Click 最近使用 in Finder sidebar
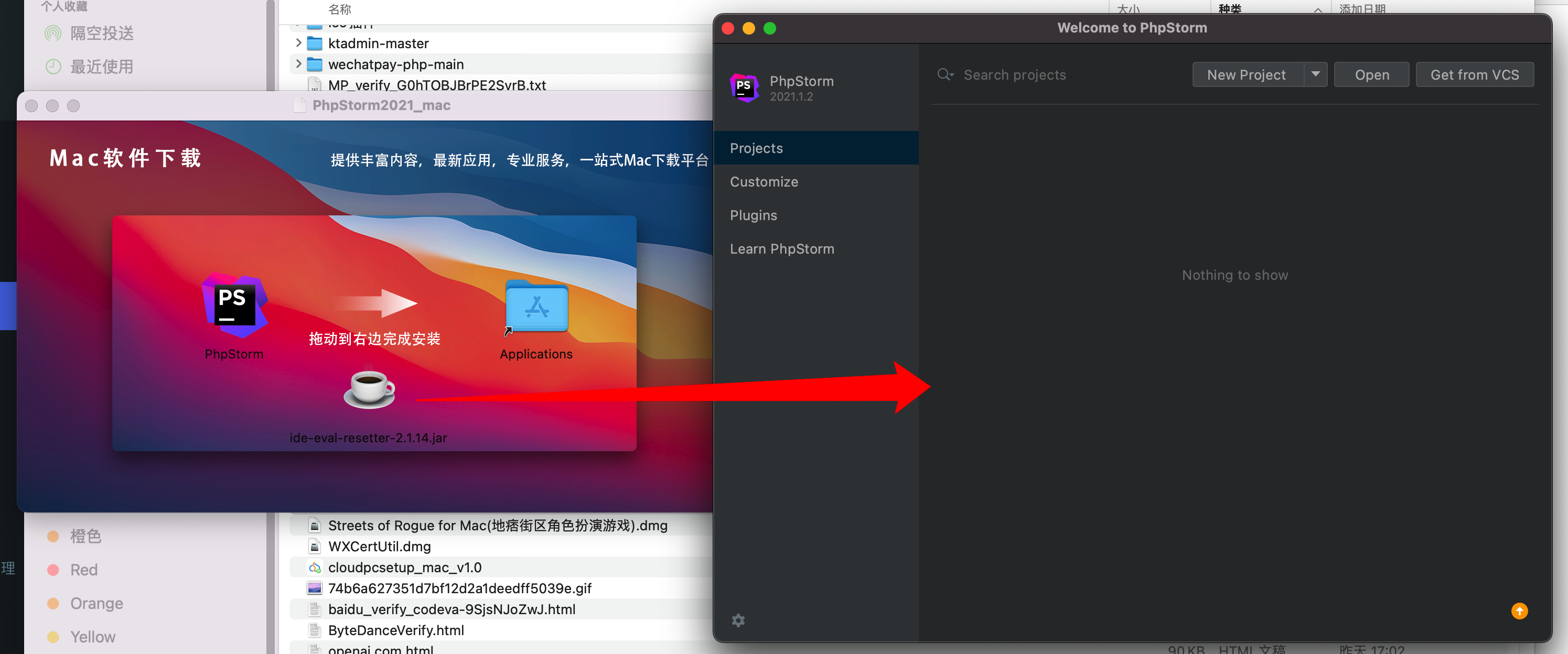This screenshot has width=1568, height=654. pyautogui.click(x=102, y=67)
